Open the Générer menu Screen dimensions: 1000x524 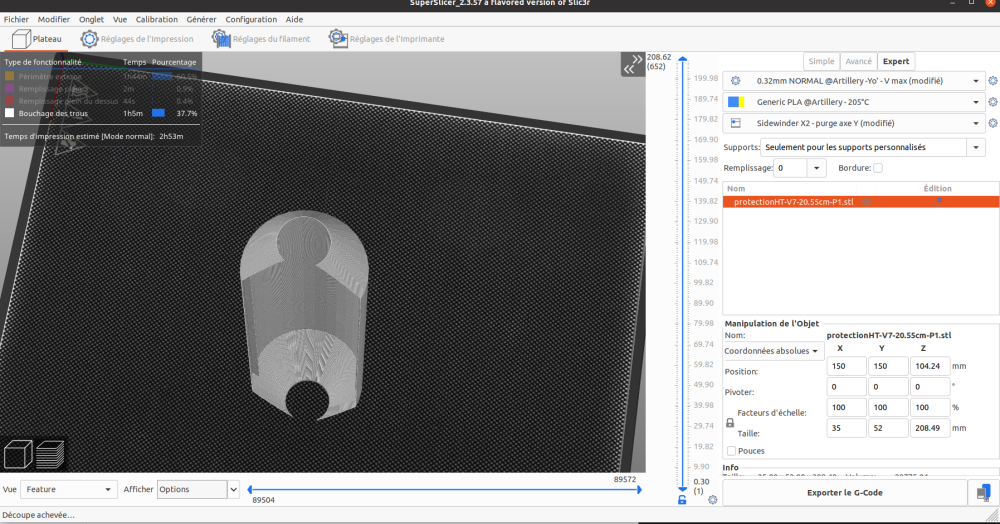point(201,19)
